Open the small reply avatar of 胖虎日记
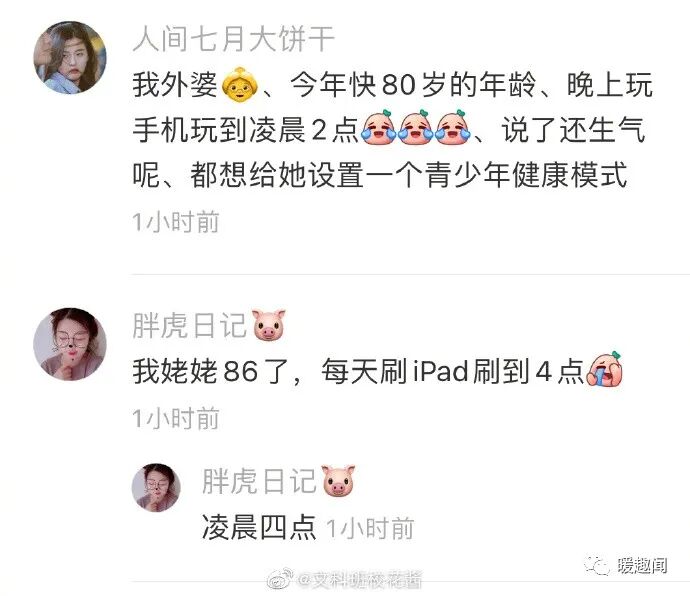Viewport: 690px width, 596px height. [x=156, y=487]
